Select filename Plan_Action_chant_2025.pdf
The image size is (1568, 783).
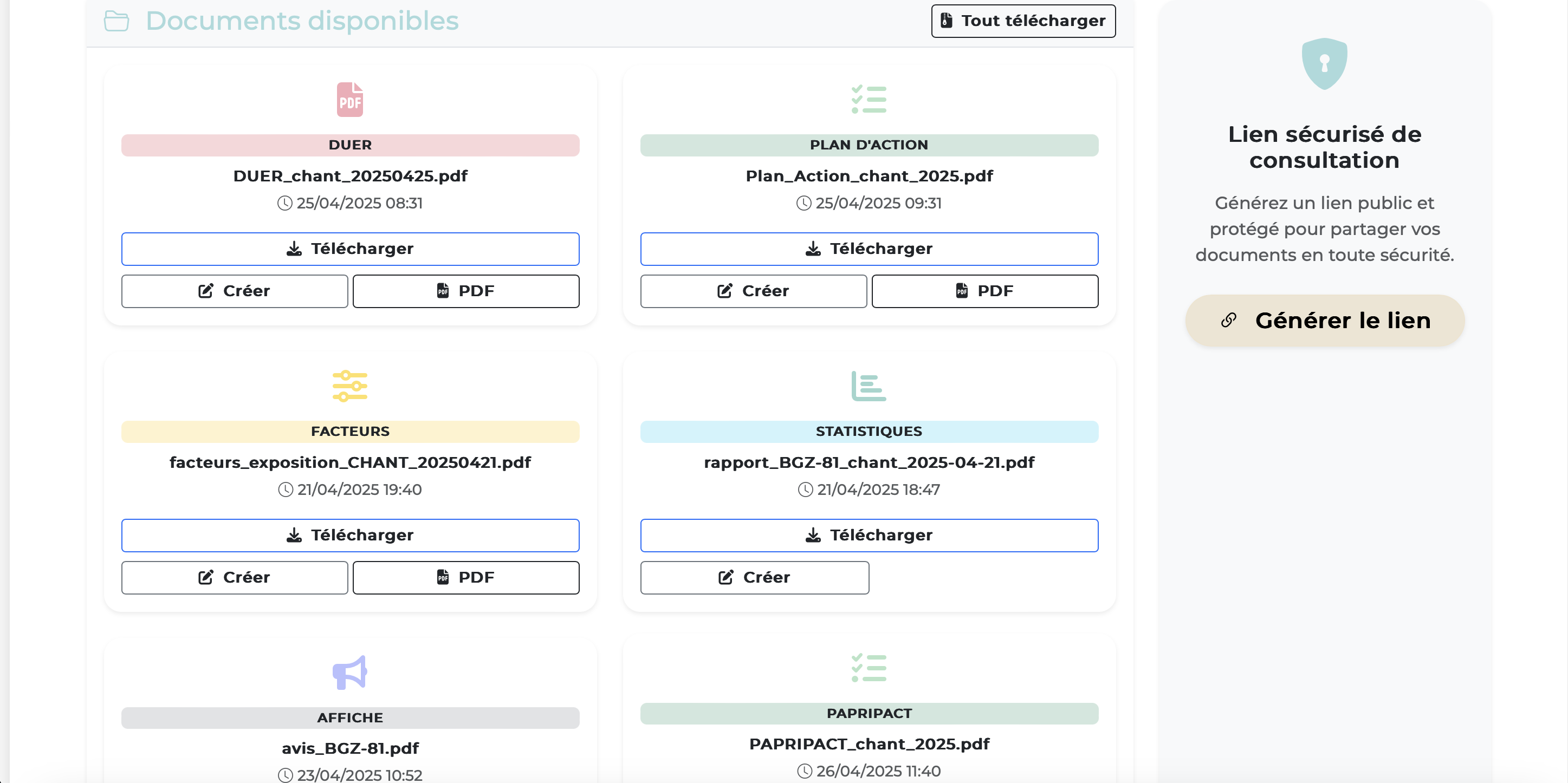click(869, 177)
